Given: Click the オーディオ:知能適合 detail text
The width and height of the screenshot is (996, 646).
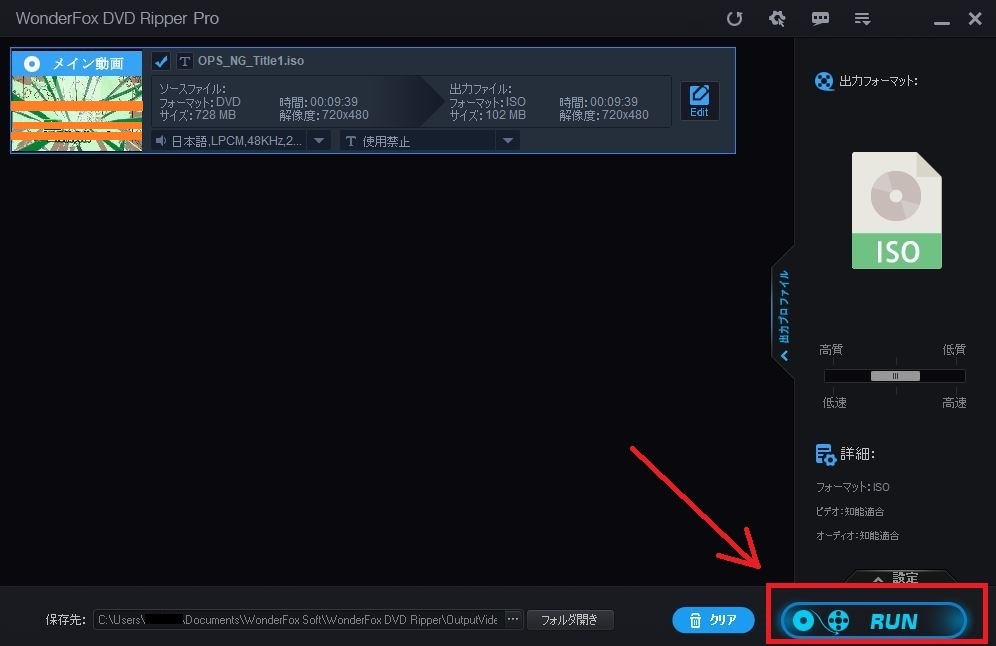Looking at the screenshot, I should pos(858,535).
